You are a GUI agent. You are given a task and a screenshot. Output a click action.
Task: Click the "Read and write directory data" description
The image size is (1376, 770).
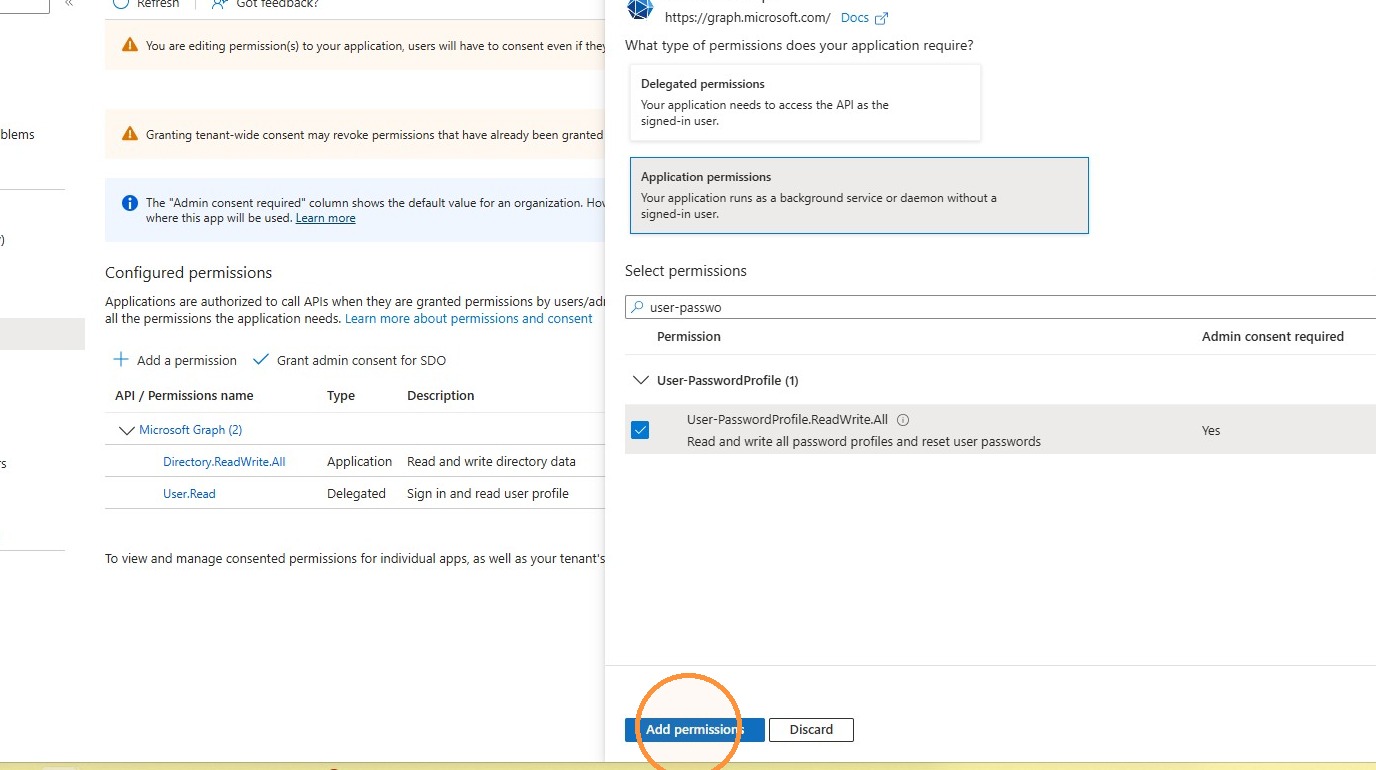coord(491,462)
